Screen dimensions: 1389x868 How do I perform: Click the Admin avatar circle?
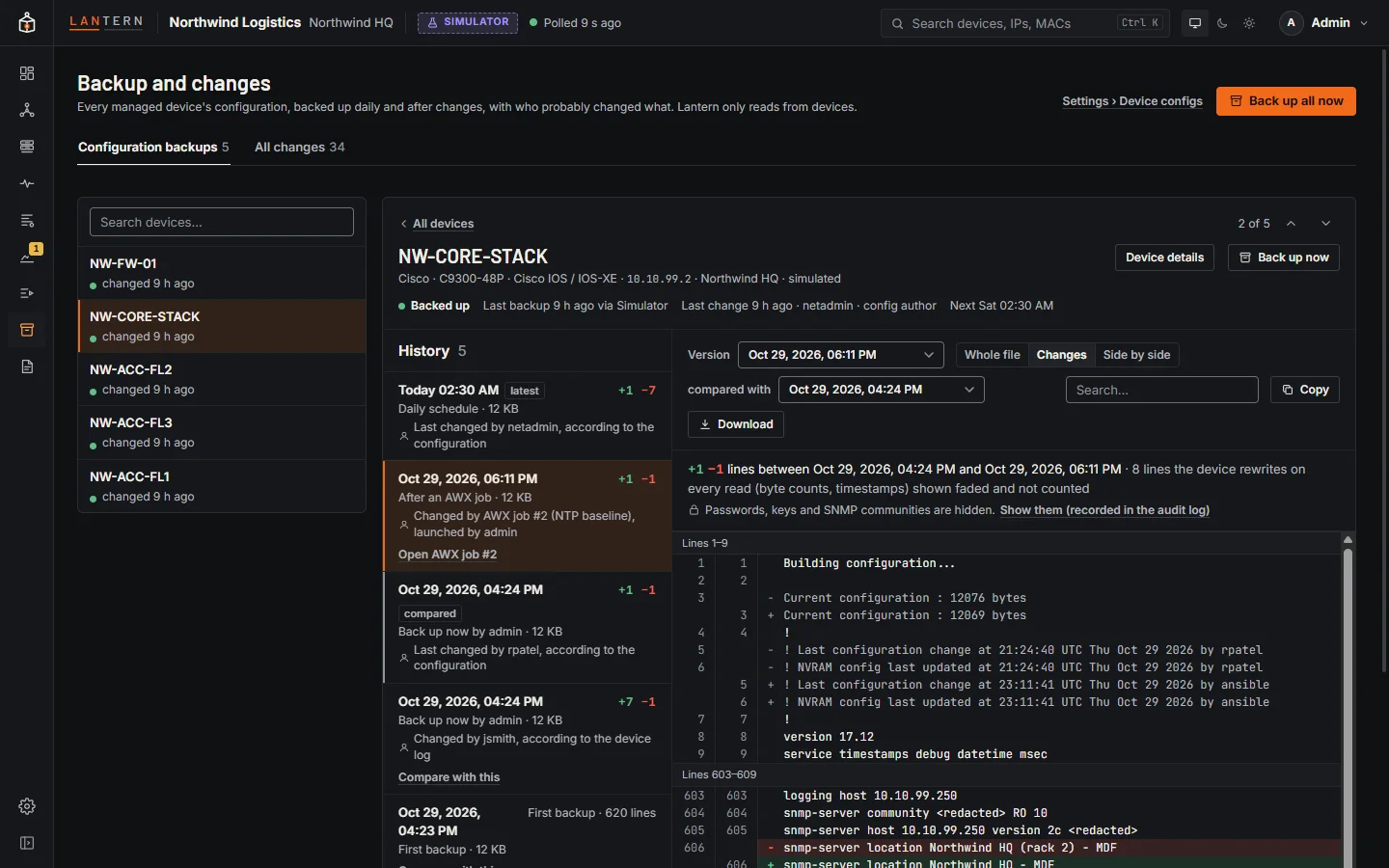point(1291,23)
